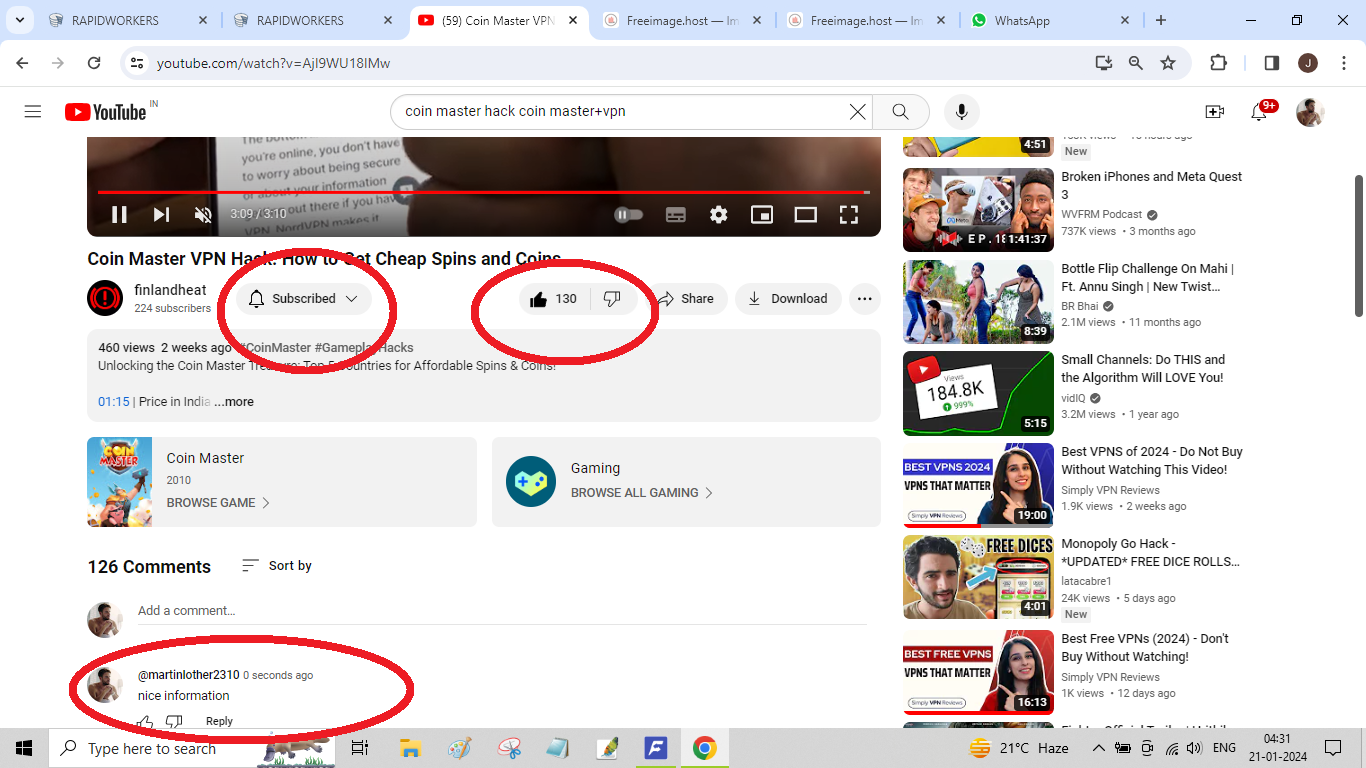Skip to next video using player control
Image resolution: width=1366 pixels, height=768 pixels.
[161, 214]
